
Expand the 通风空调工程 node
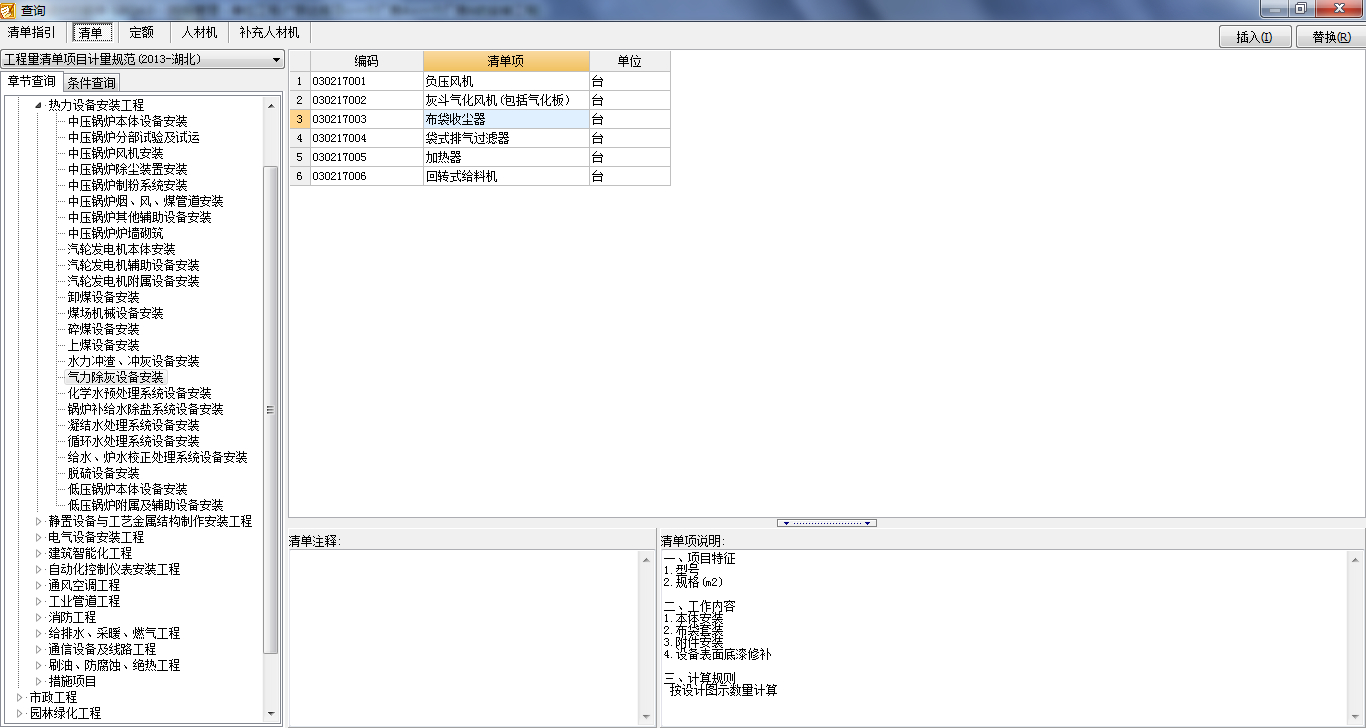pyautogui.click(x=39, y=585)
